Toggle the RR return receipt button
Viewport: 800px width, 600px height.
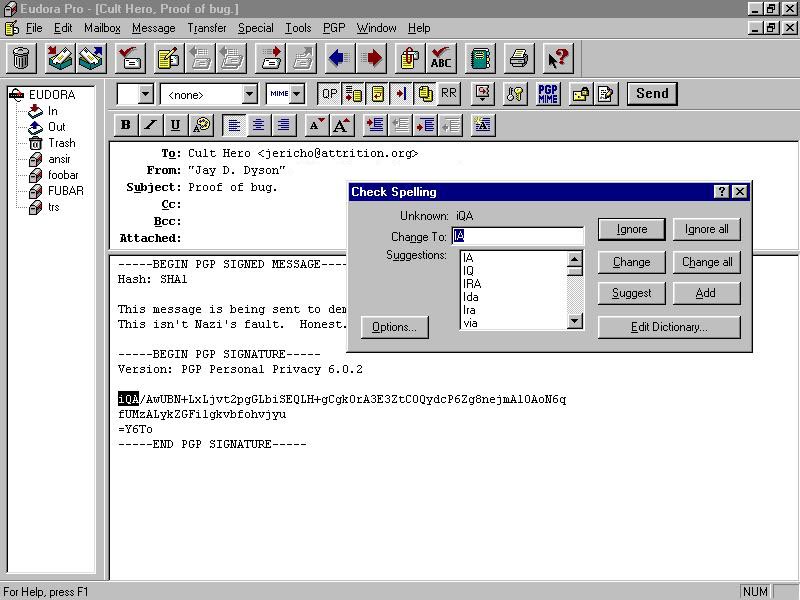[x=449, y=94]
